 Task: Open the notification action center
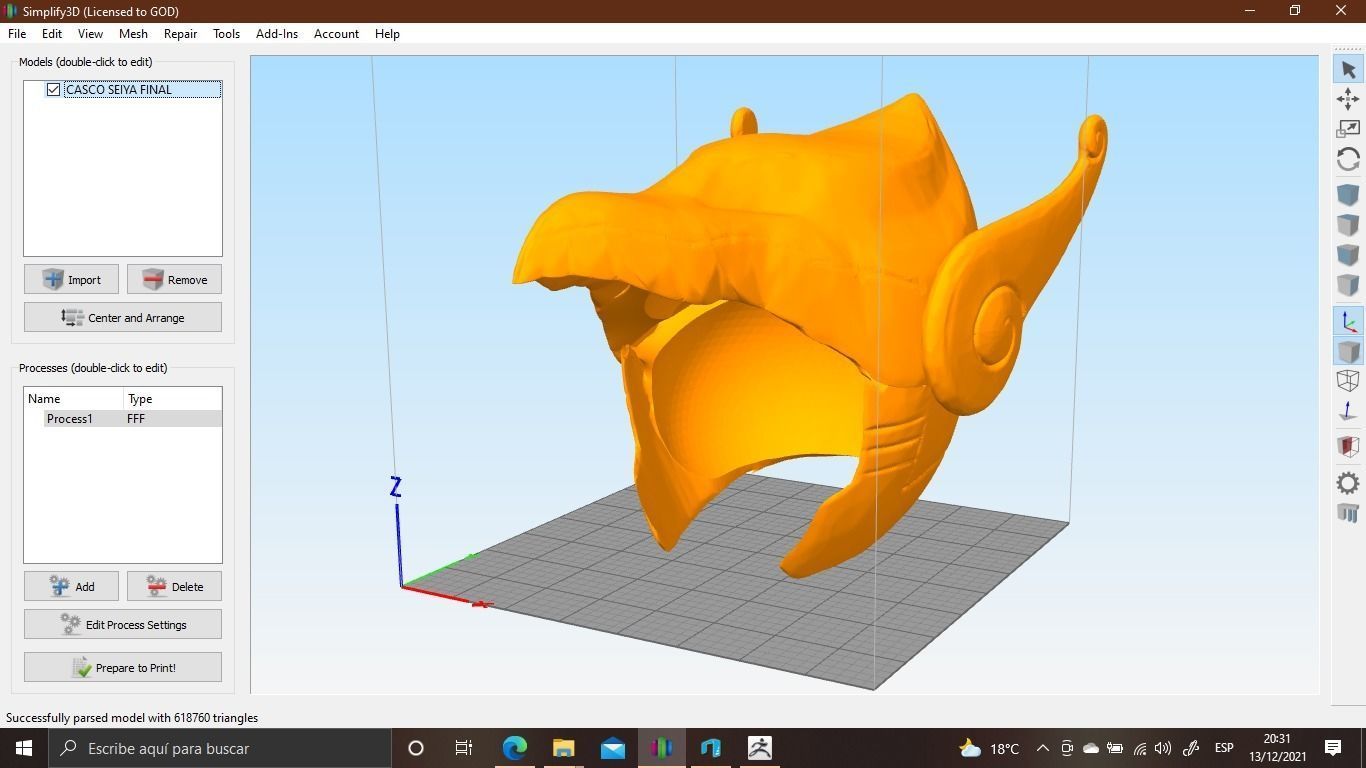point(1333,748)
